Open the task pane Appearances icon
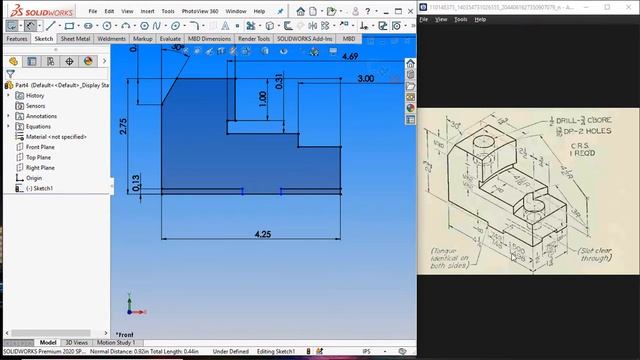This screenshot has height=360, width=640. pyautogui.click(x=410, y=108)
